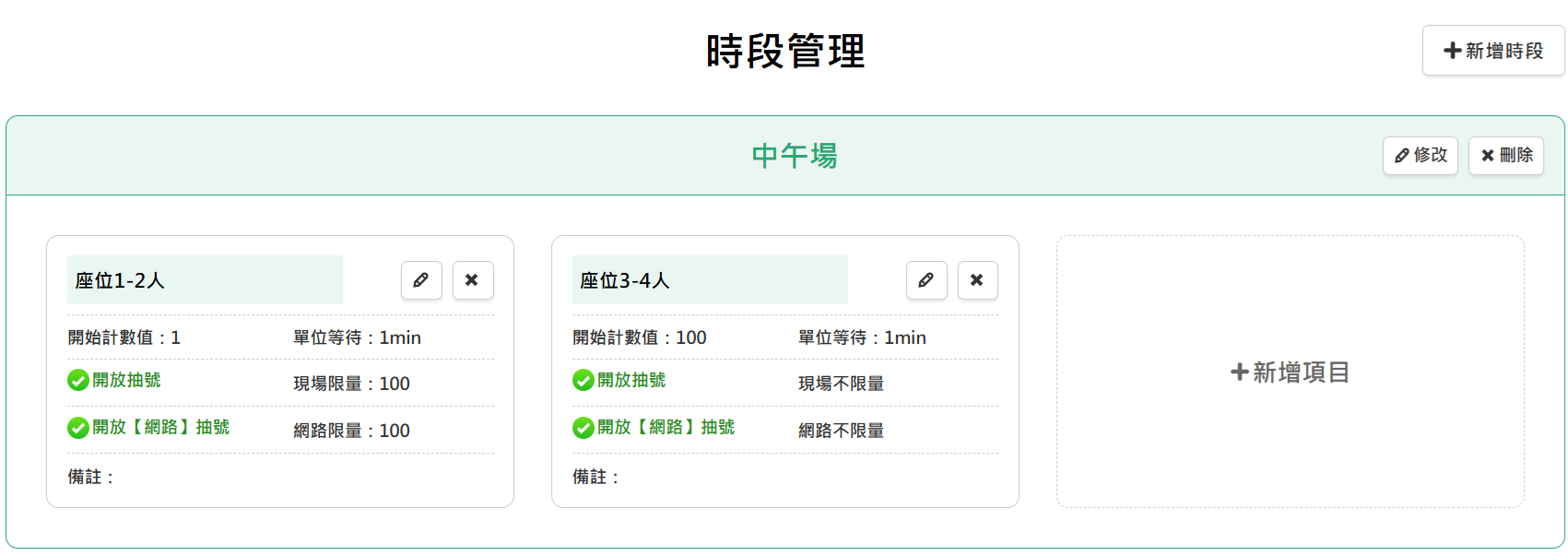Click the pencil edit icon for 座位3-4人
1568x556 pixels.
click(x=926, y=280)
